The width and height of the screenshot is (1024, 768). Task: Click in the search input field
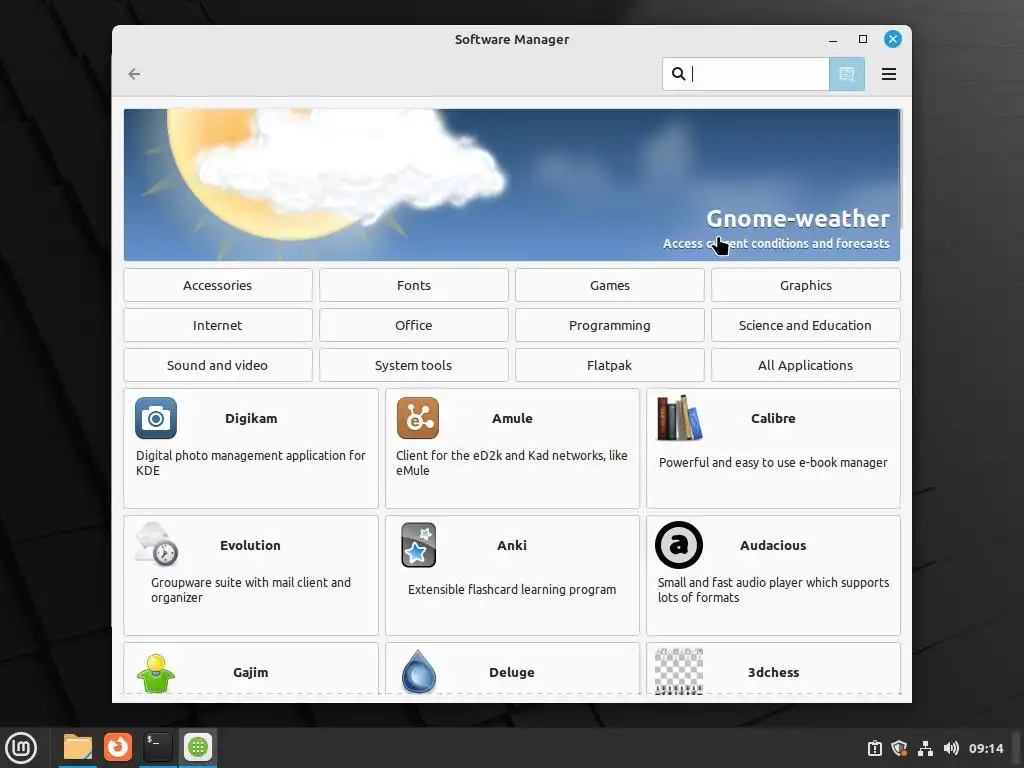[745, 74]
